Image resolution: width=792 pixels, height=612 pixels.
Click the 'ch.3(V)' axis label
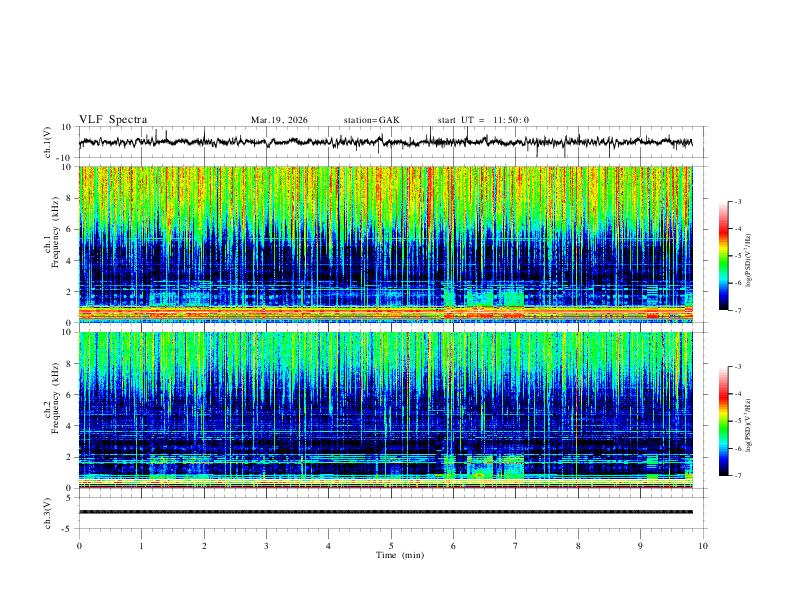(x=48, y=513)
